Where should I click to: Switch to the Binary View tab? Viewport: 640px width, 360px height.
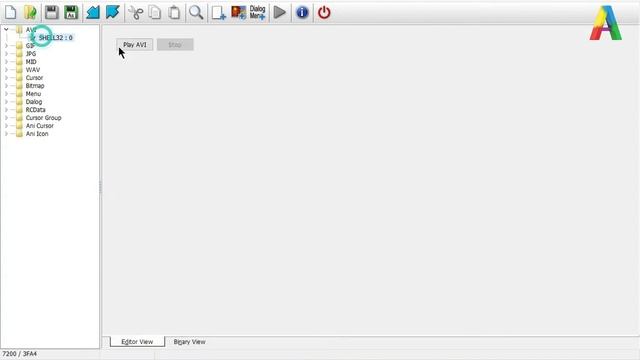click(189, 342)
